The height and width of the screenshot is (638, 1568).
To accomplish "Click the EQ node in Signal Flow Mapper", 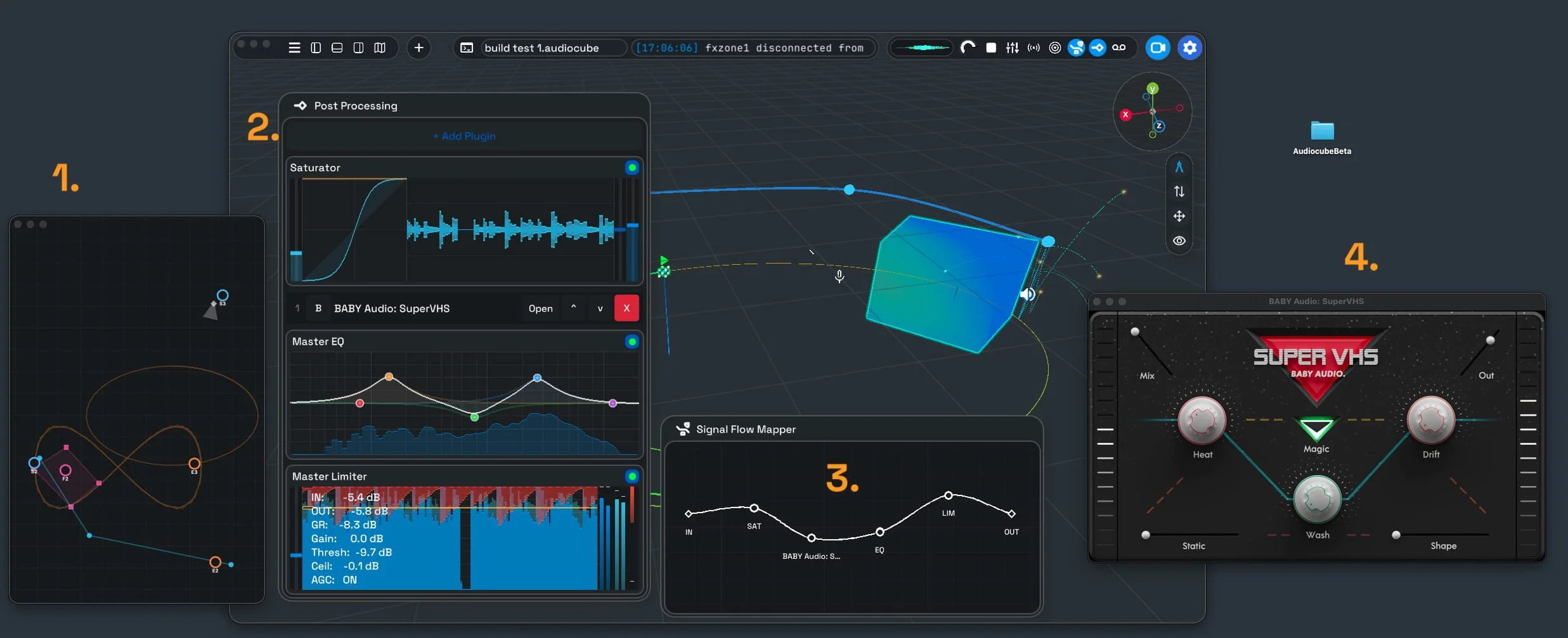I will click(x=880, y=532).
